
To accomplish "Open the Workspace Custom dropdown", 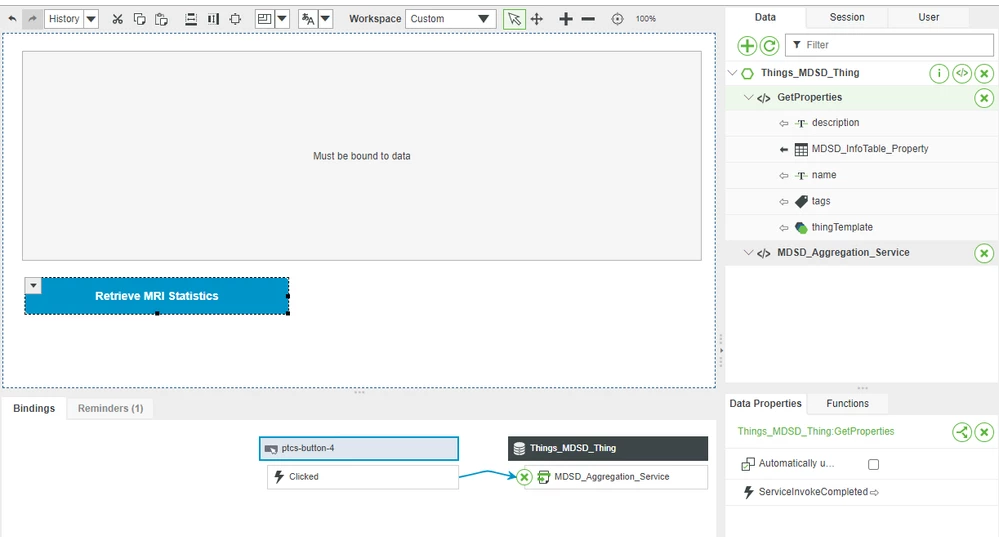I will click(x=450, y=18).
